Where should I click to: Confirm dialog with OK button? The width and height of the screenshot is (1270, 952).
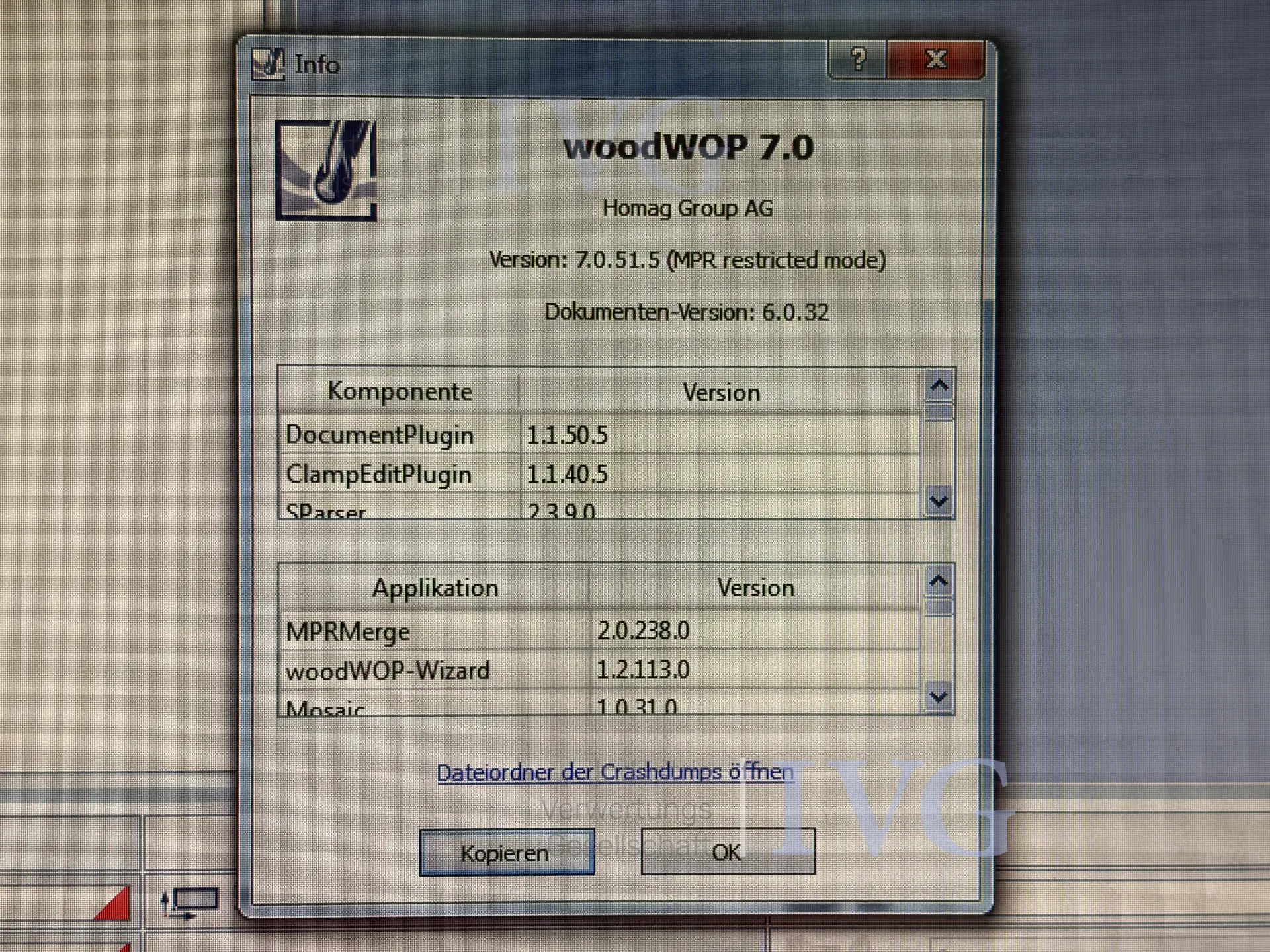(728, 852)
